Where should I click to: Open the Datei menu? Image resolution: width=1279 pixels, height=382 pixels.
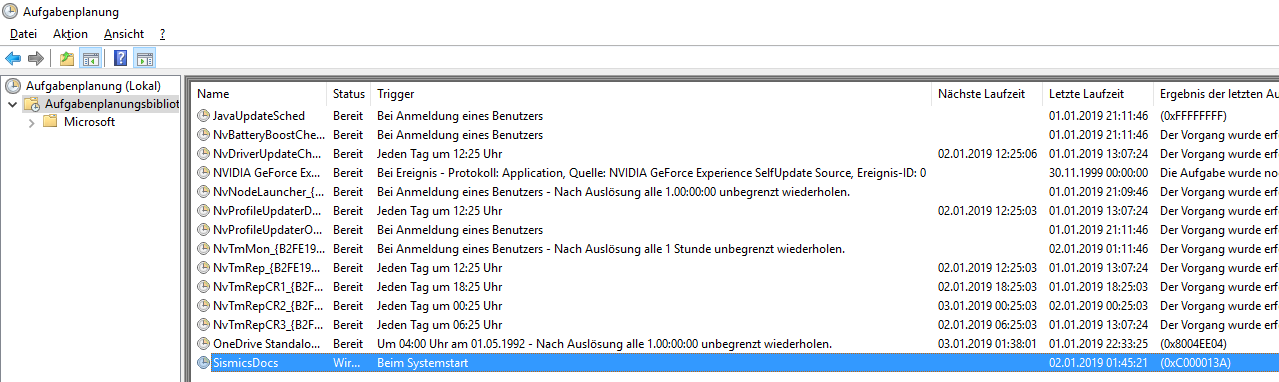23,34
